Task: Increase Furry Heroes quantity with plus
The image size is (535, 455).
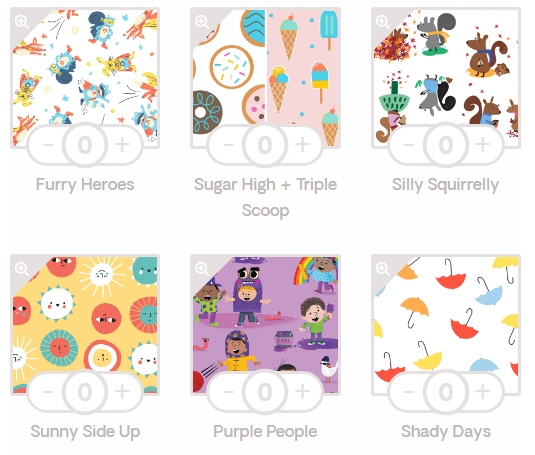Action: pos(122,145)
